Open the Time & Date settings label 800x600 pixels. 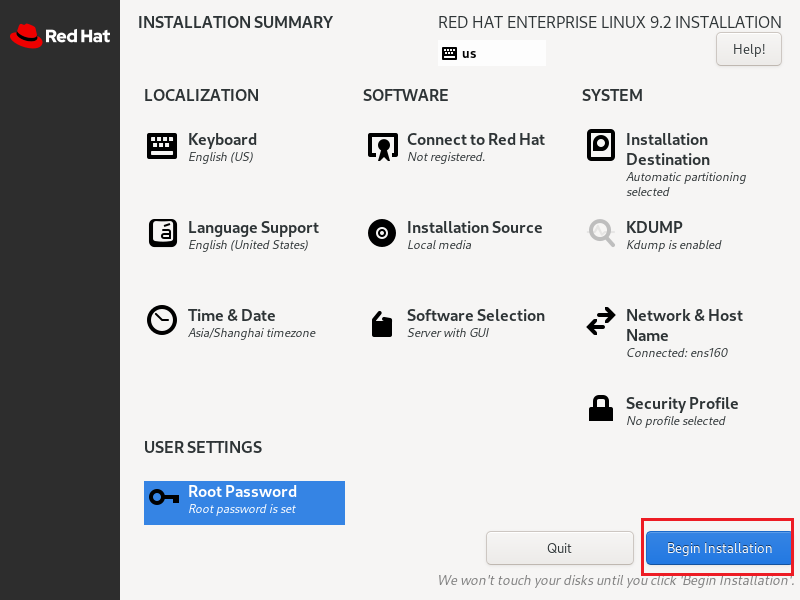232,315
